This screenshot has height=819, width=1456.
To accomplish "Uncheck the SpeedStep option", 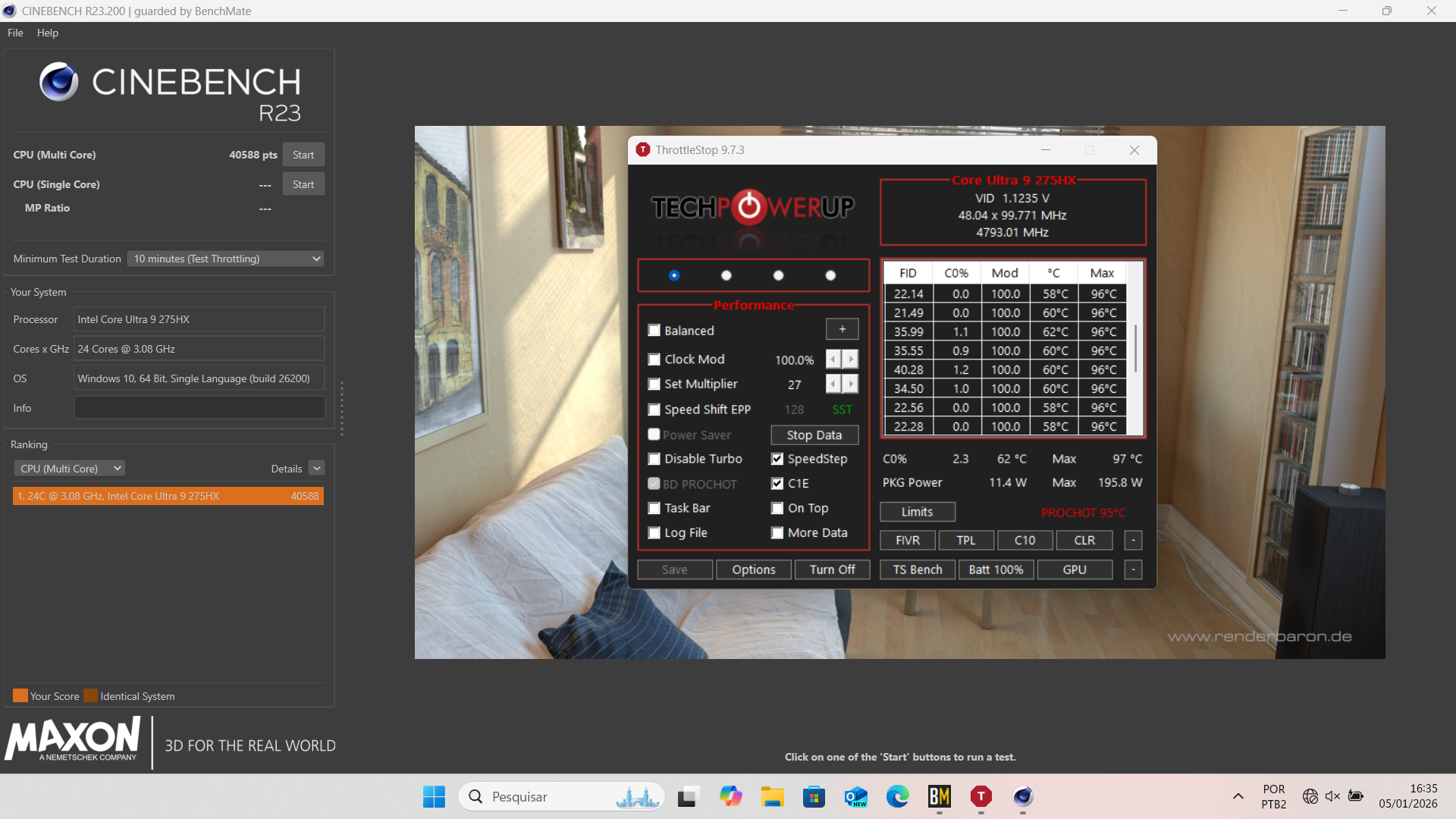I will (x=777, y=459).
